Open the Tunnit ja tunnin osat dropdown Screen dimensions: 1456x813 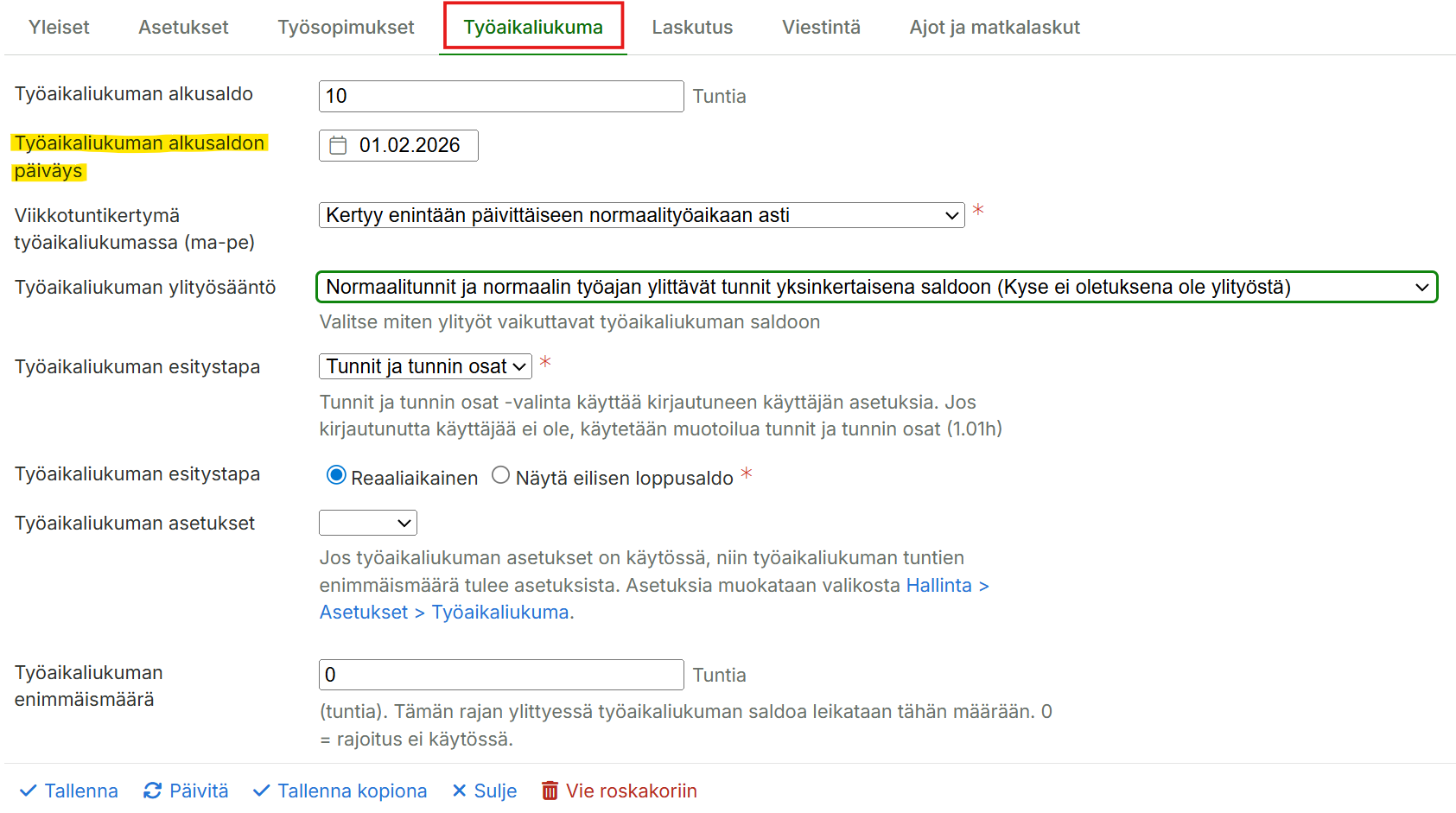[x=425, y=366]
